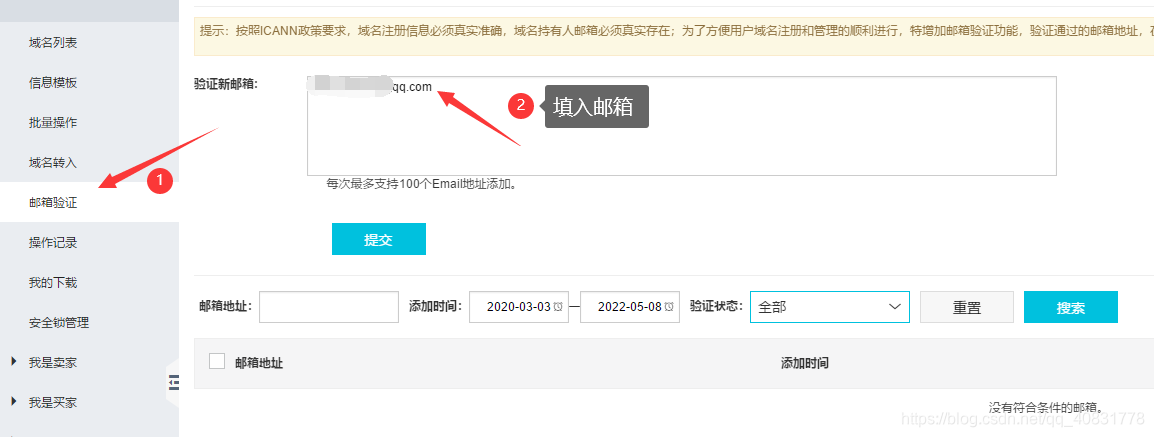
Task: Open 安全锁管理 in the sidebar
Action: coord(59,322)
